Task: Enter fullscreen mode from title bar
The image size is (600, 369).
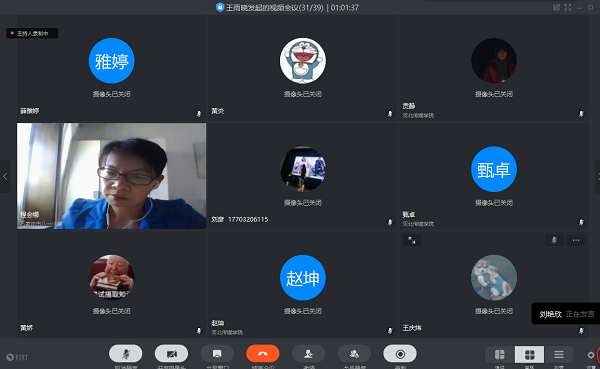Action: [x=568, y=7]
